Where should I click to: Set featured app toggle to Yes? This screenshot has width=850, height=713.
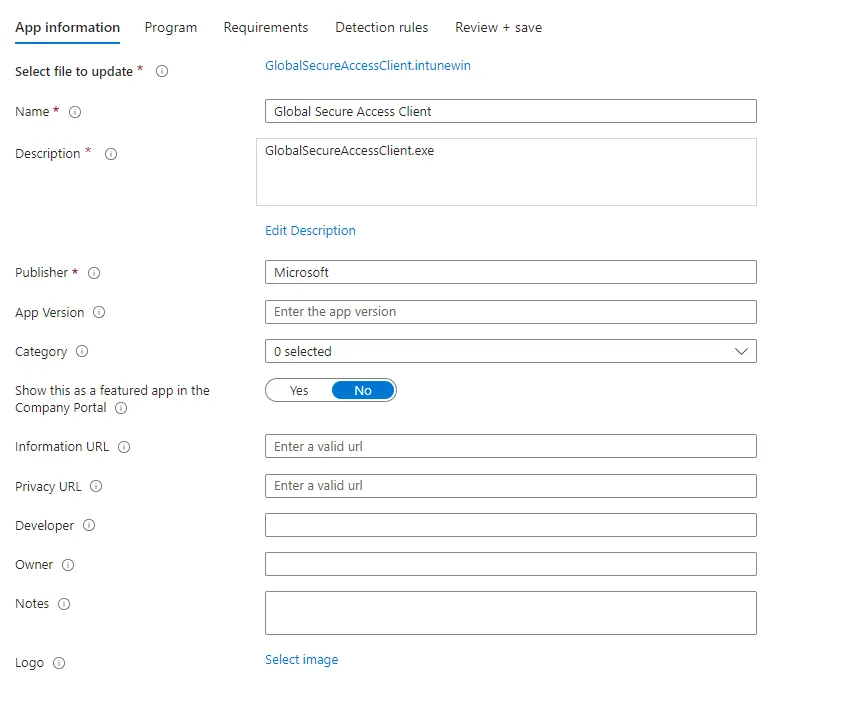point(299,390)
